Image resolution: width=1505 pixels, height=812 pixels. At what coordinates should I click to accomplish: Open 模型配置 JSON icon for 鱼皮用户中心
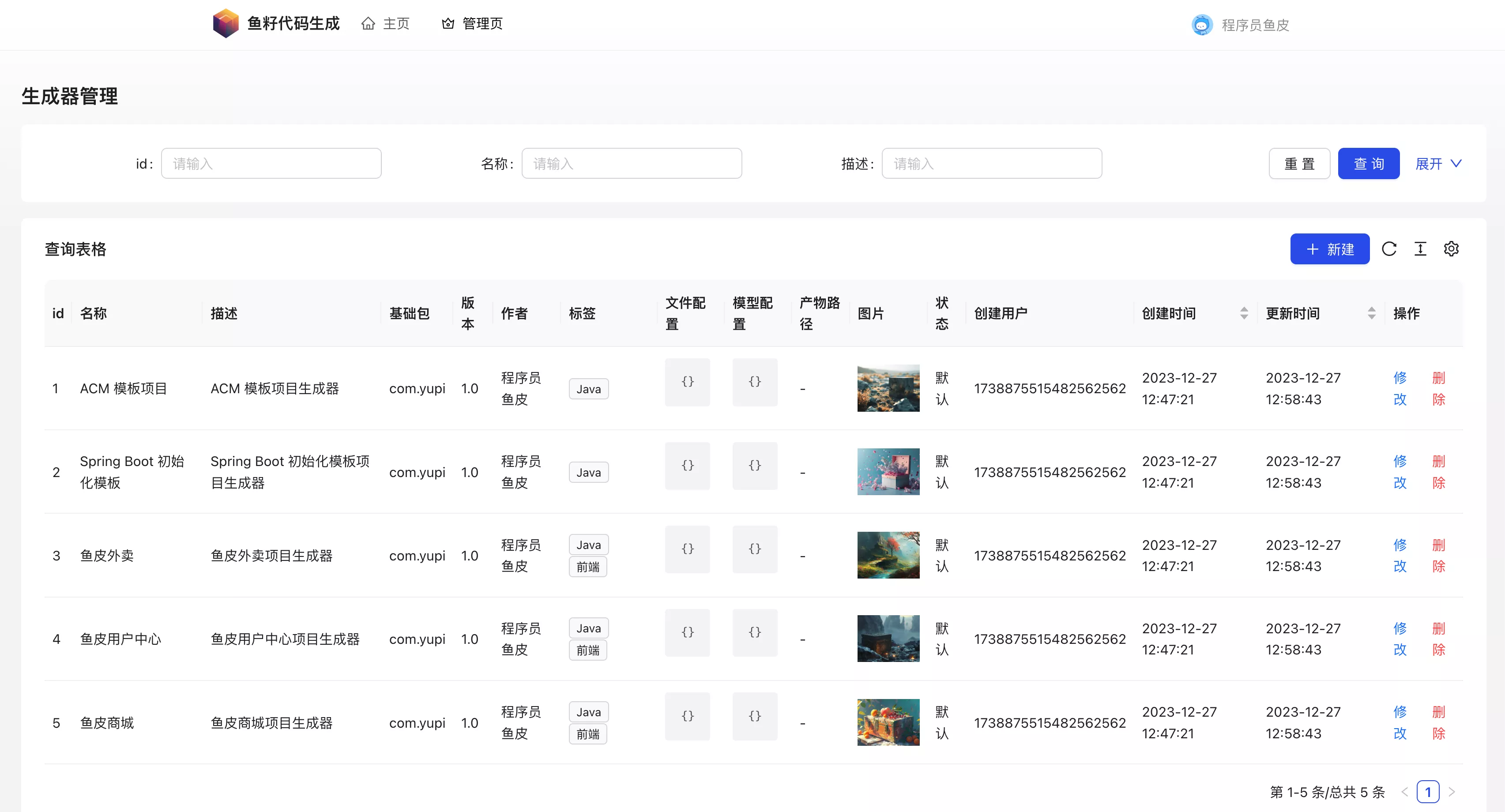755,633
